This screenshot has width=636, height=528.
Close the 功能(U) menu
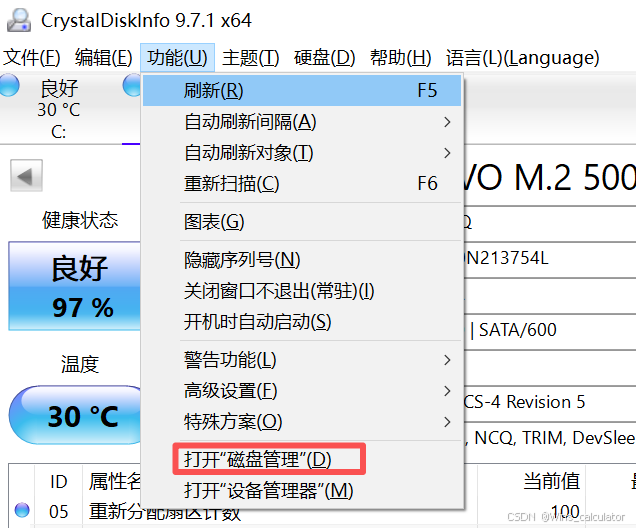[177, 57]
